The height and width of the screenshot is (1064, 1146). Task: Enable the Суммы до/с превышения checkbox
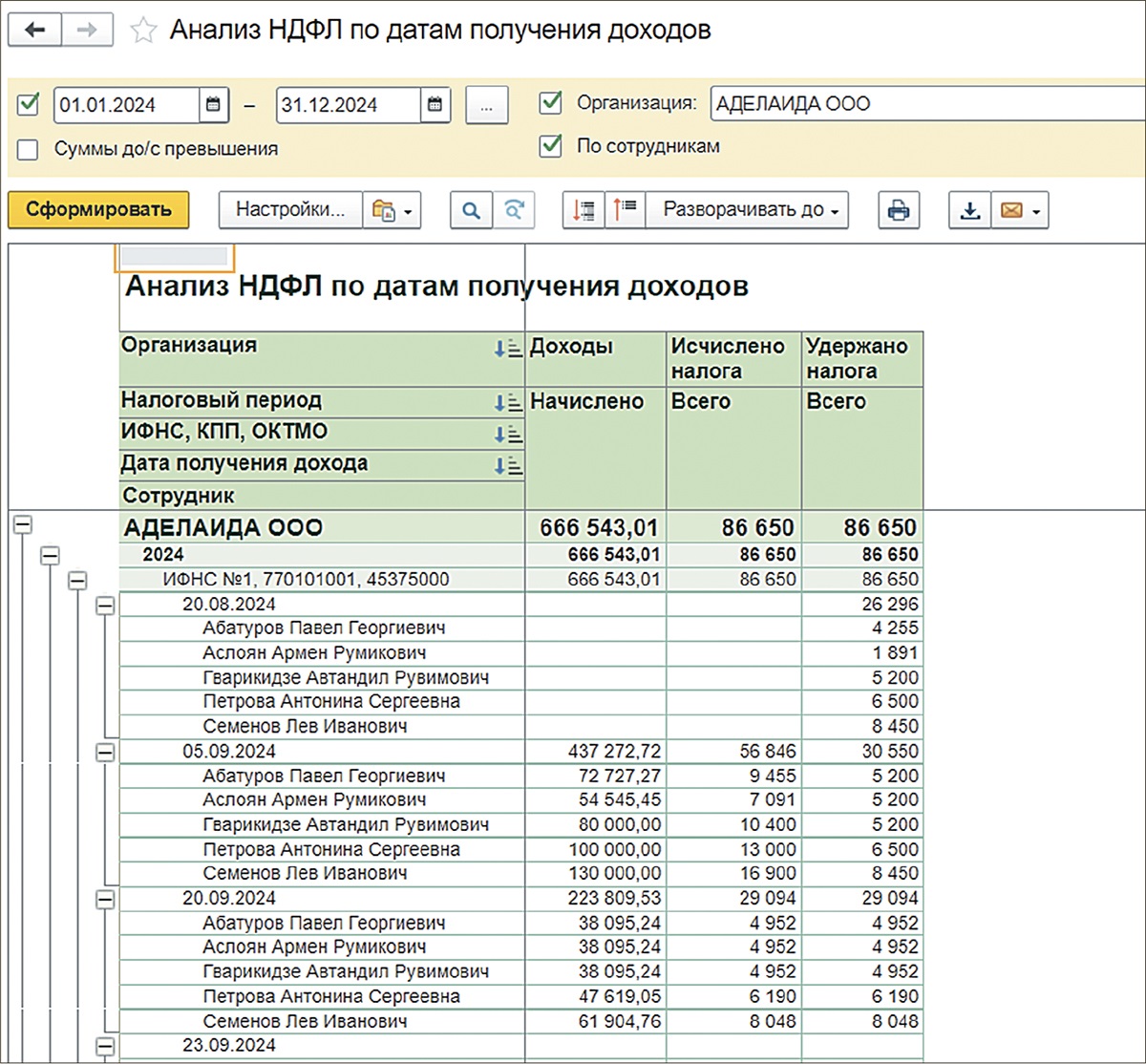point(29,149)
